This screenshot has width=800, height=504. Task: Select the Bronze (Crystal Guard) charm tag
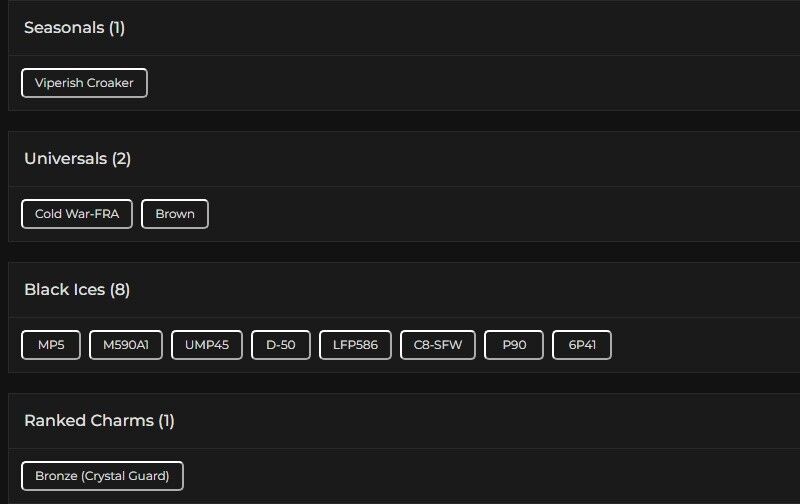click(x=102, y=476)
